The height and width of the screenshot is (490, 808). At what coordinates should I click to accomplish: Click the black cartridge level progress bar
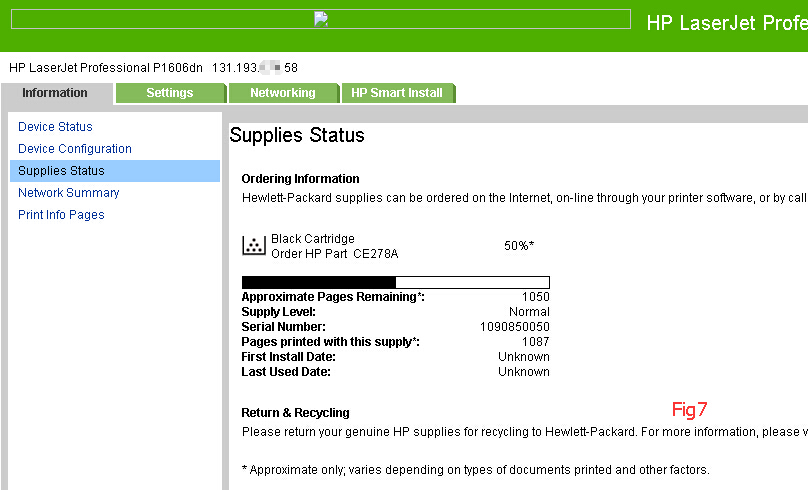[396, 282]
